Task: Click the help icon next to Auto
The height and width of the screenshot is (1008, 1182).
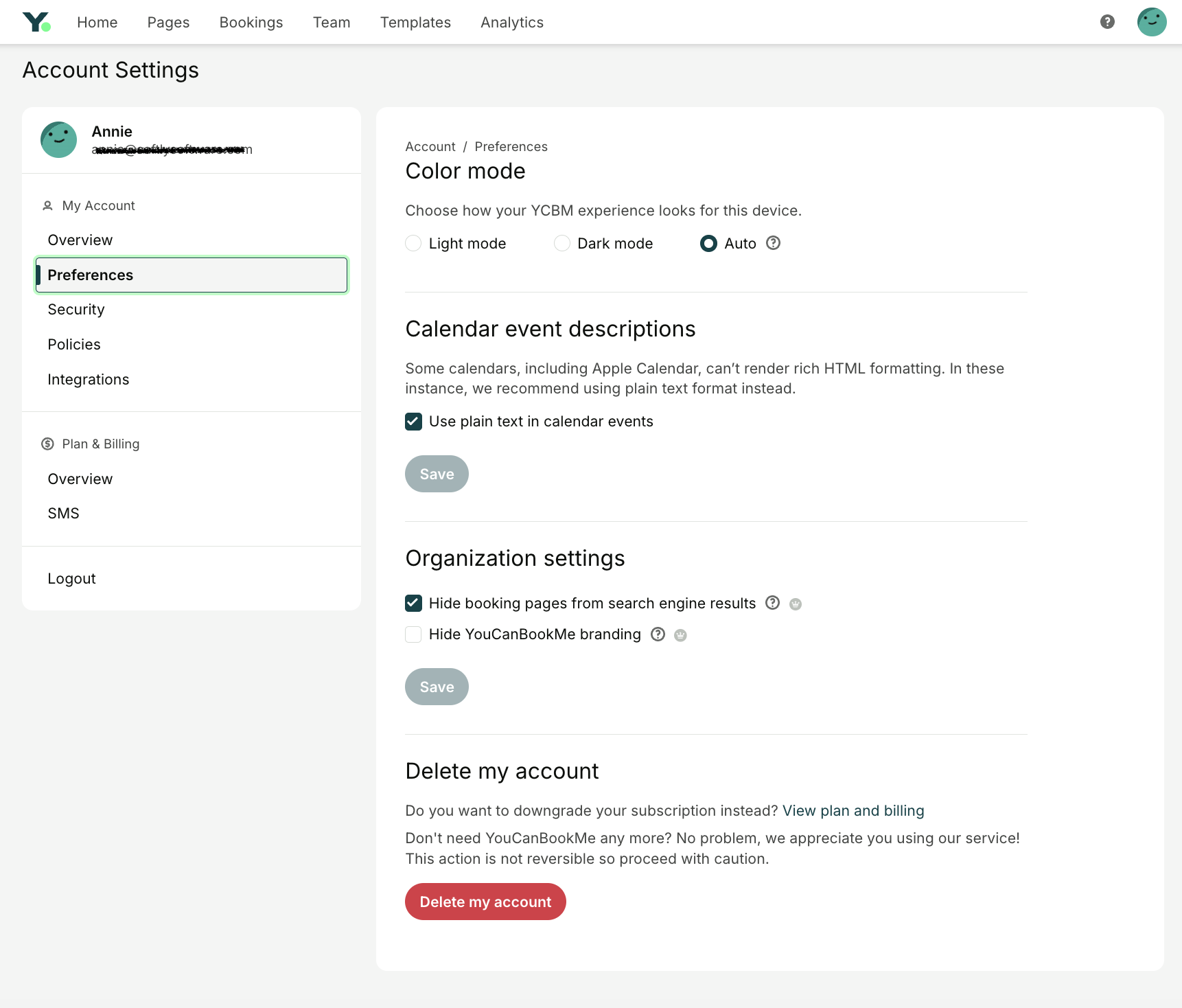Action: coord(773,243)
